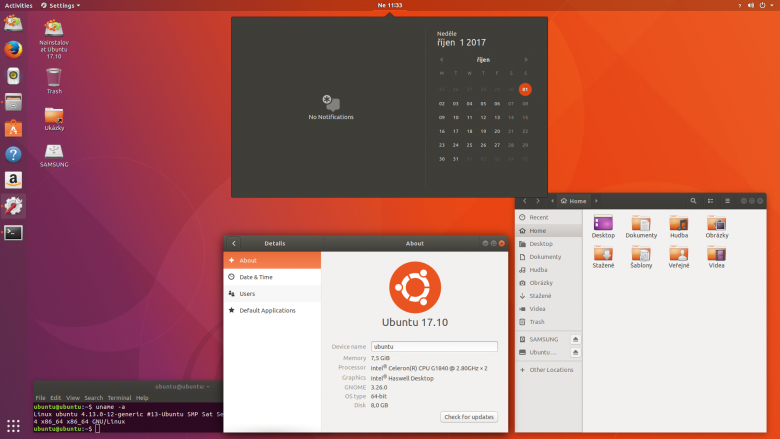Show previous month in calendar
The height and width of the screenshot is (439, 780).
point(441,60)
